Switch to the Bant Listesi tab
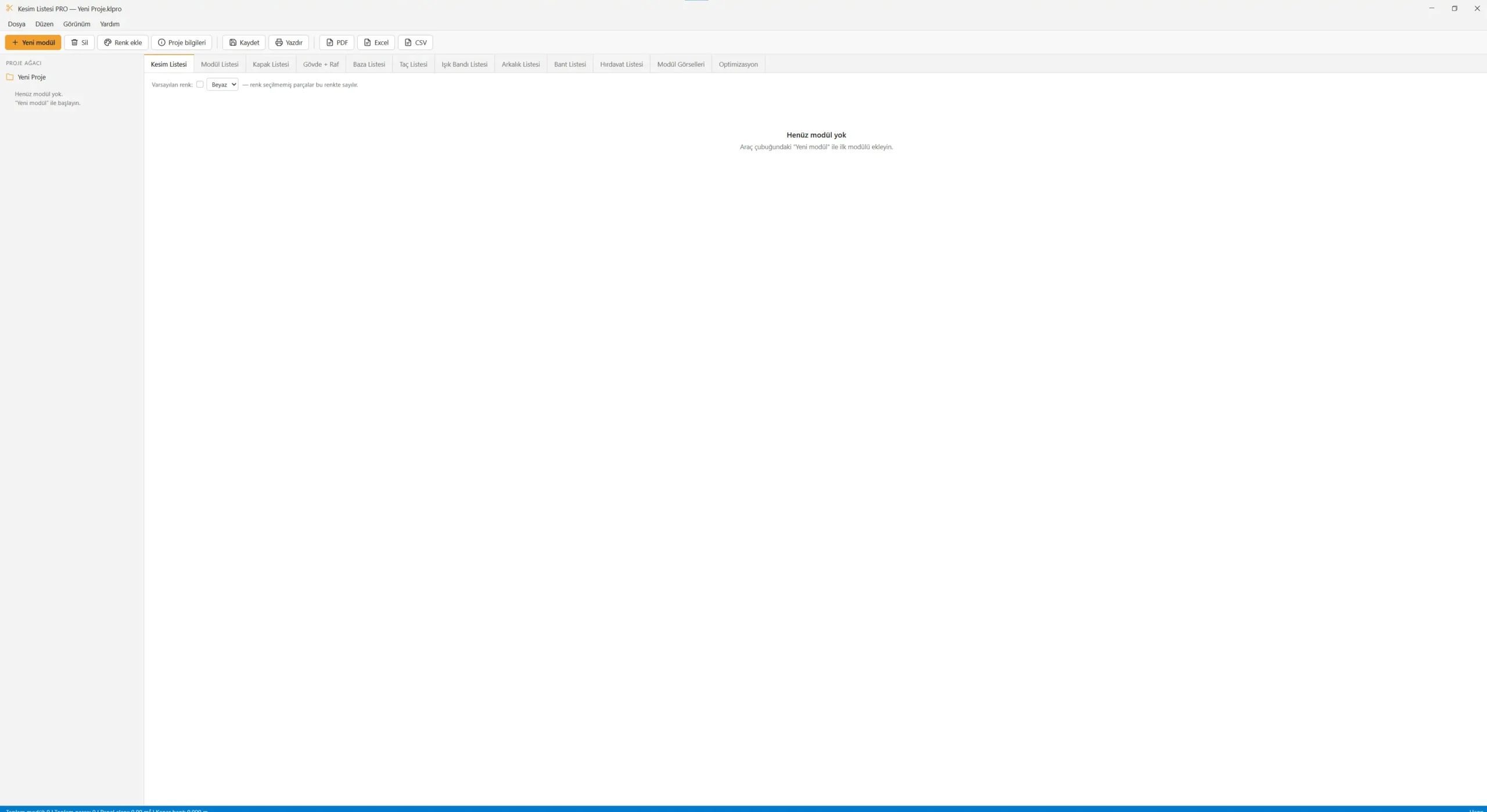This screenshot has height=812, width=1487. click(x=570, y=64)
